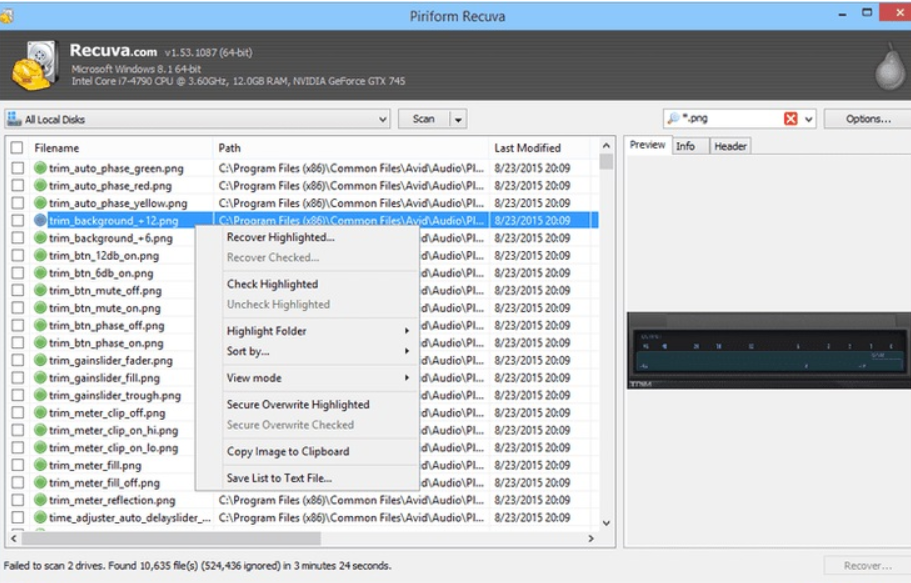Click the preview image thumbnail

768,351
